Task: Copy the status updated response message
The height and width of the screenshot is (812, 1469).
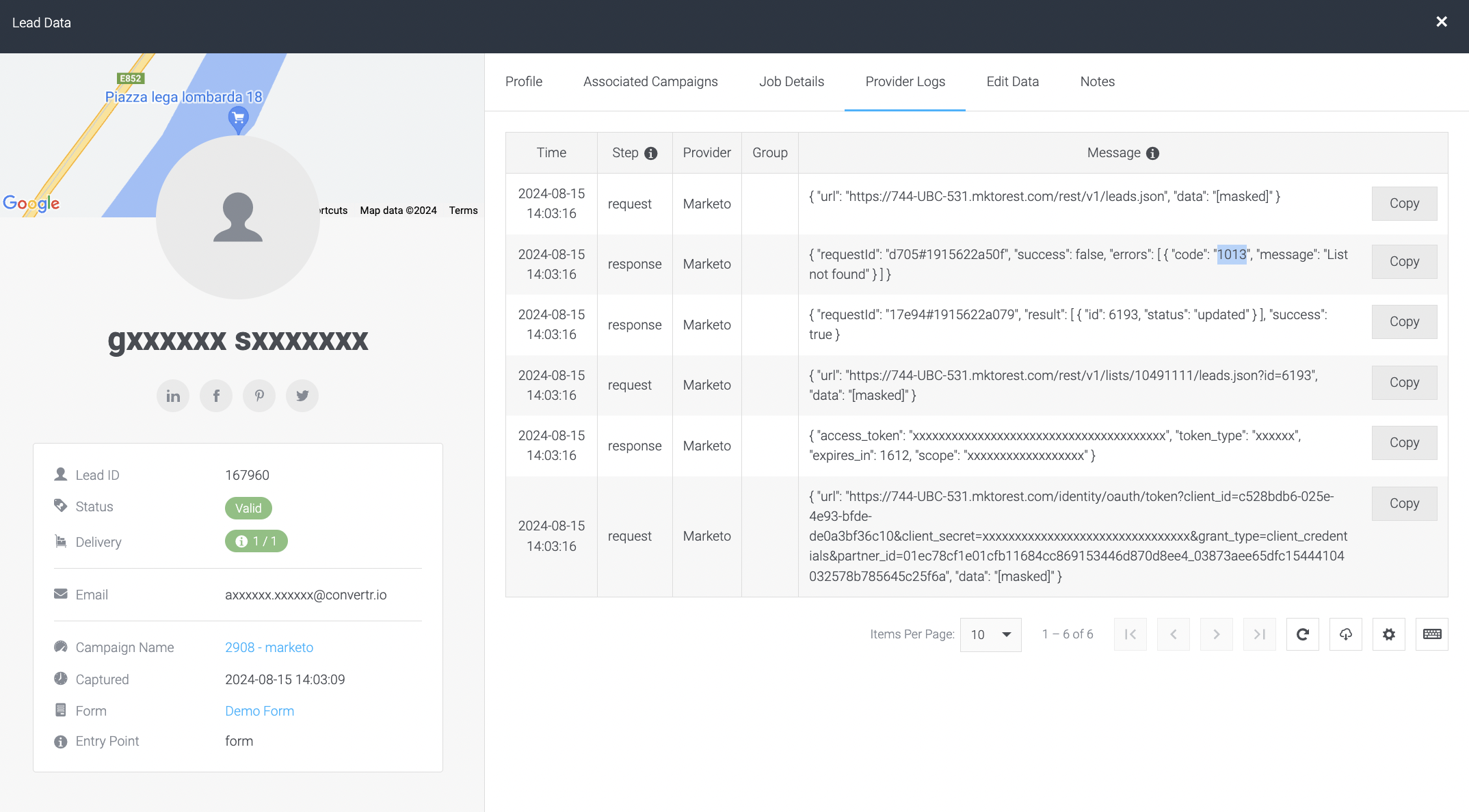Action: pyautogui.click(x=1404, y=322)
